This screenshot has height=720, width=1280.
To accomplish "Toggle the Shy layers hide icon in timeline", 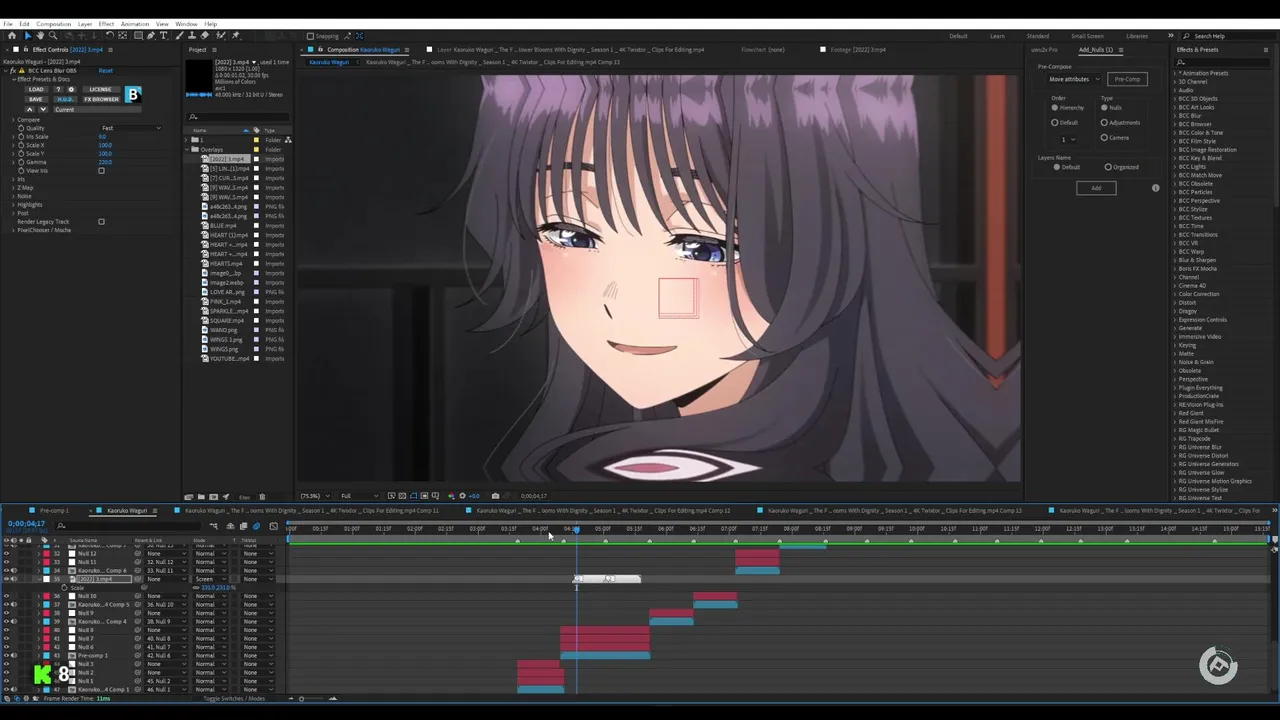I will [230, 526].
